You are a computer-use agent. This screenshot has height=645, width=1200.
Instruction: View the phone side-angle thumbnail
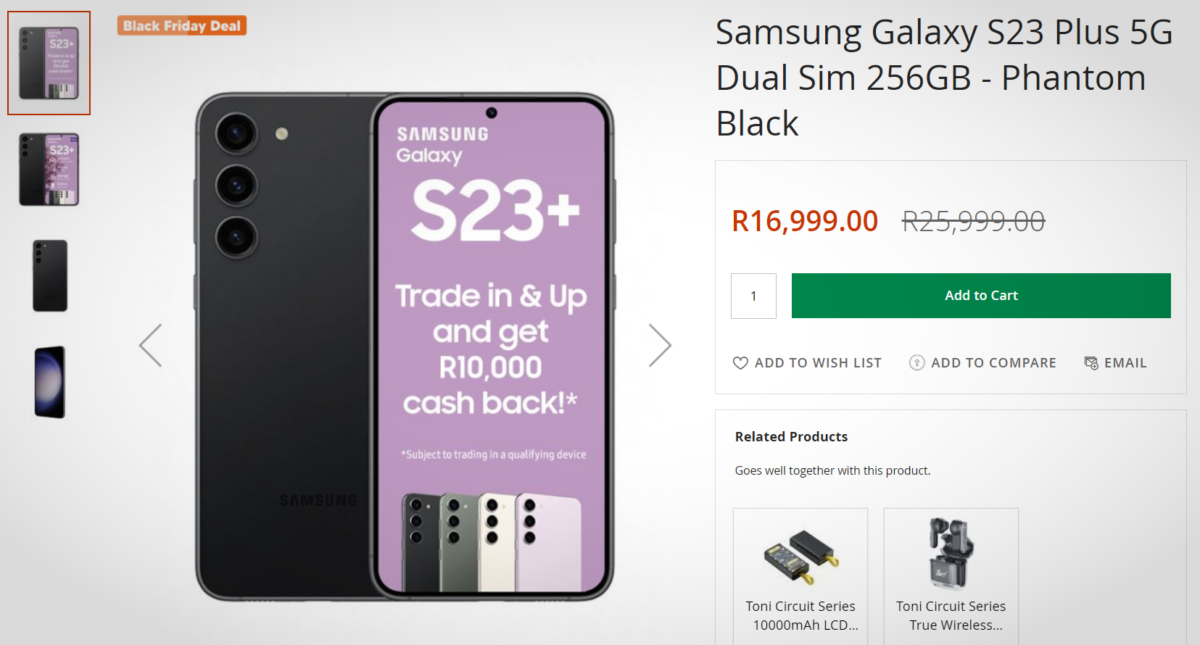coord(49,381)
